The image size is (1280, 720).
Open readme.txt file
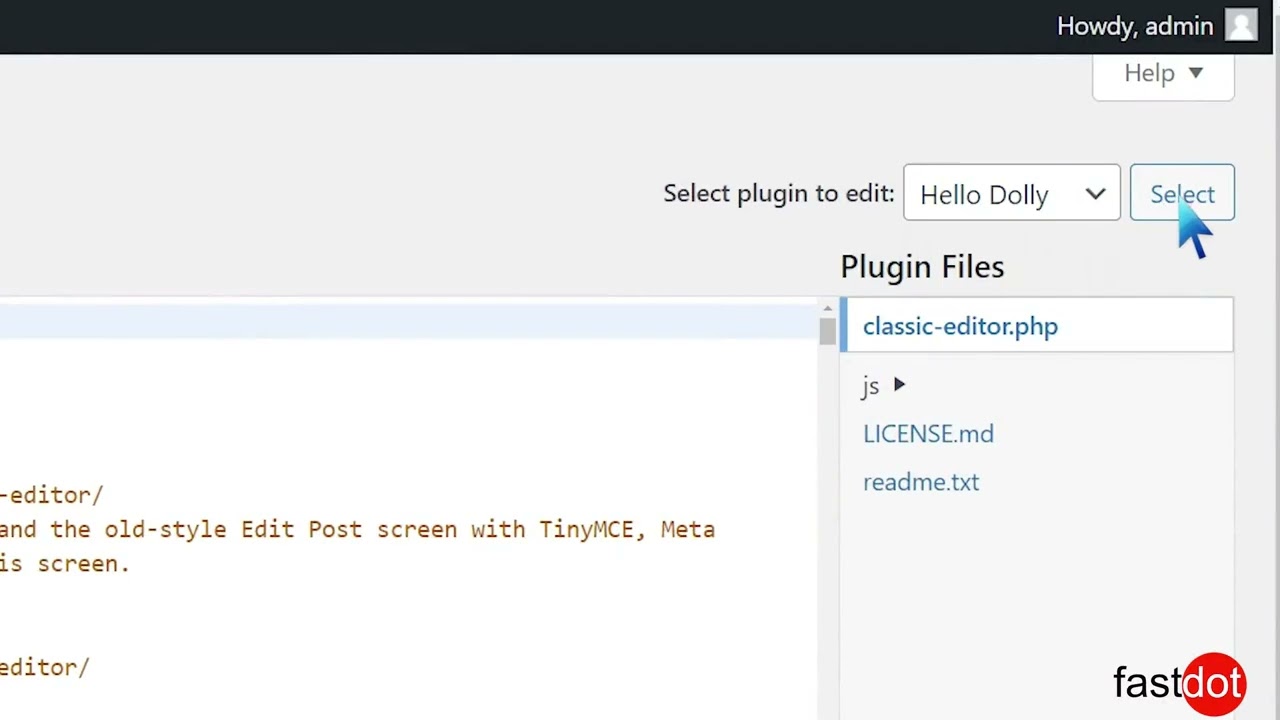coord(921,482)
